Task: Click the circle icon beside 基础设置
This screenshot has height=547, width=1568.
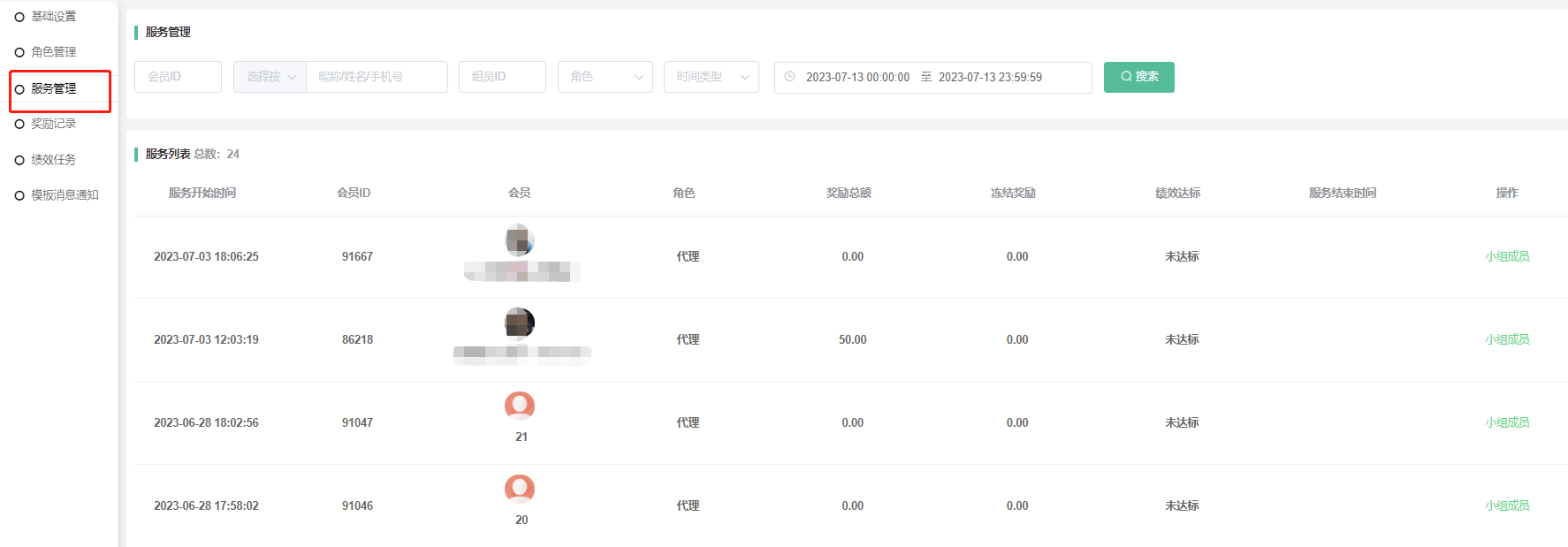Action: [x=19, y=17]
